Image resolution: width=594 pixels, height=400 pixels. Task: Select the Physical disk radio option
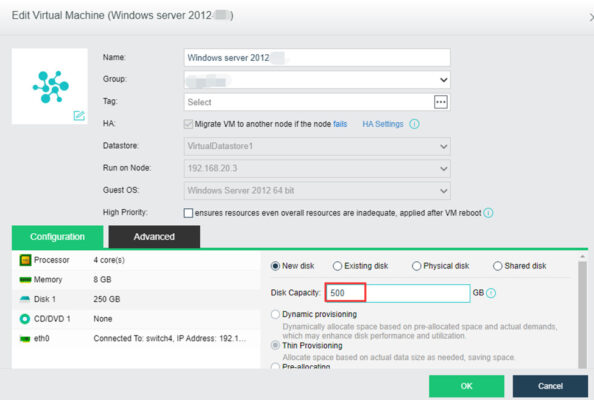[x=416, y=266]
